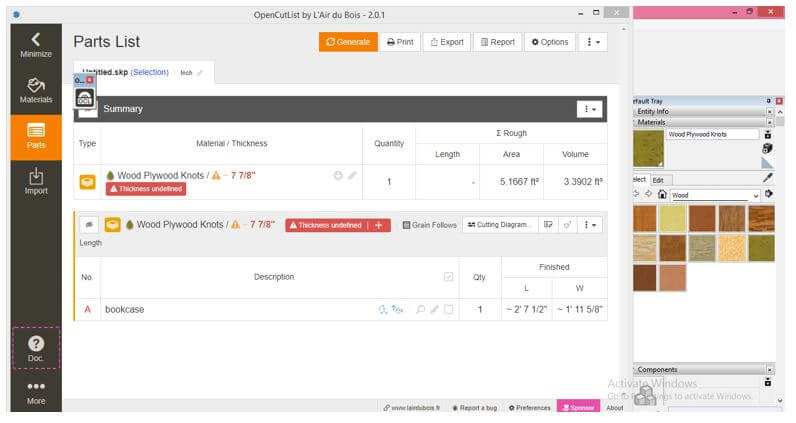Click the dimmed icon after the labels button
This screenshot has height=423, width=796.
568,224
